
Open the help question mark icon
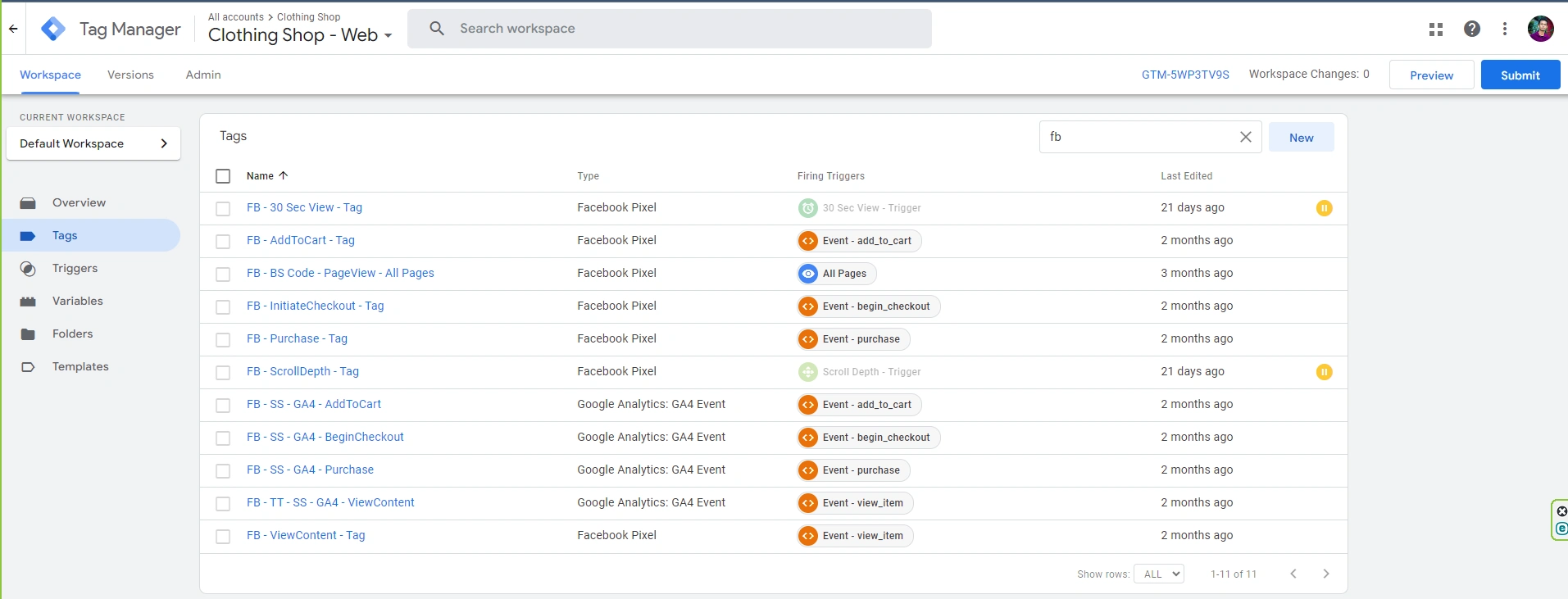(1472, 29)
